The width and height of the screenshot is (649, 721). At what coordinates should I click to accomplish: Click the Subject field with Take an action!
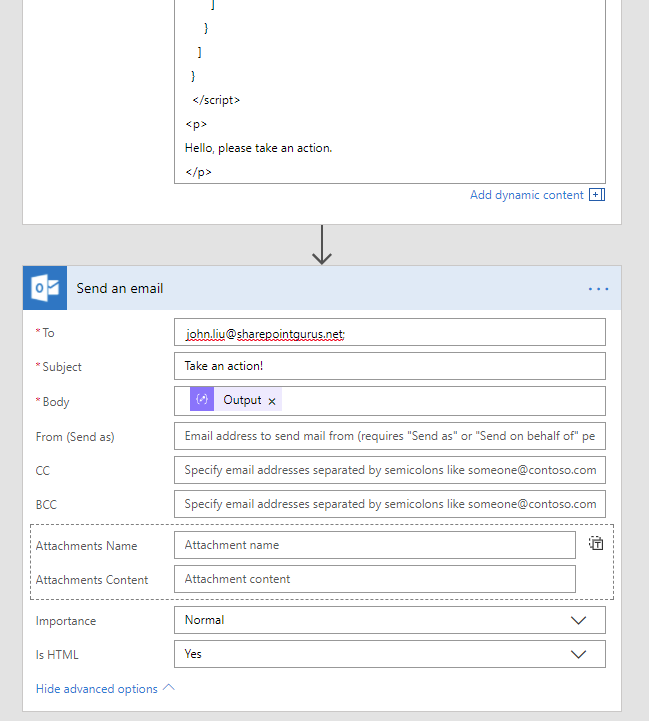coord(390,366)
